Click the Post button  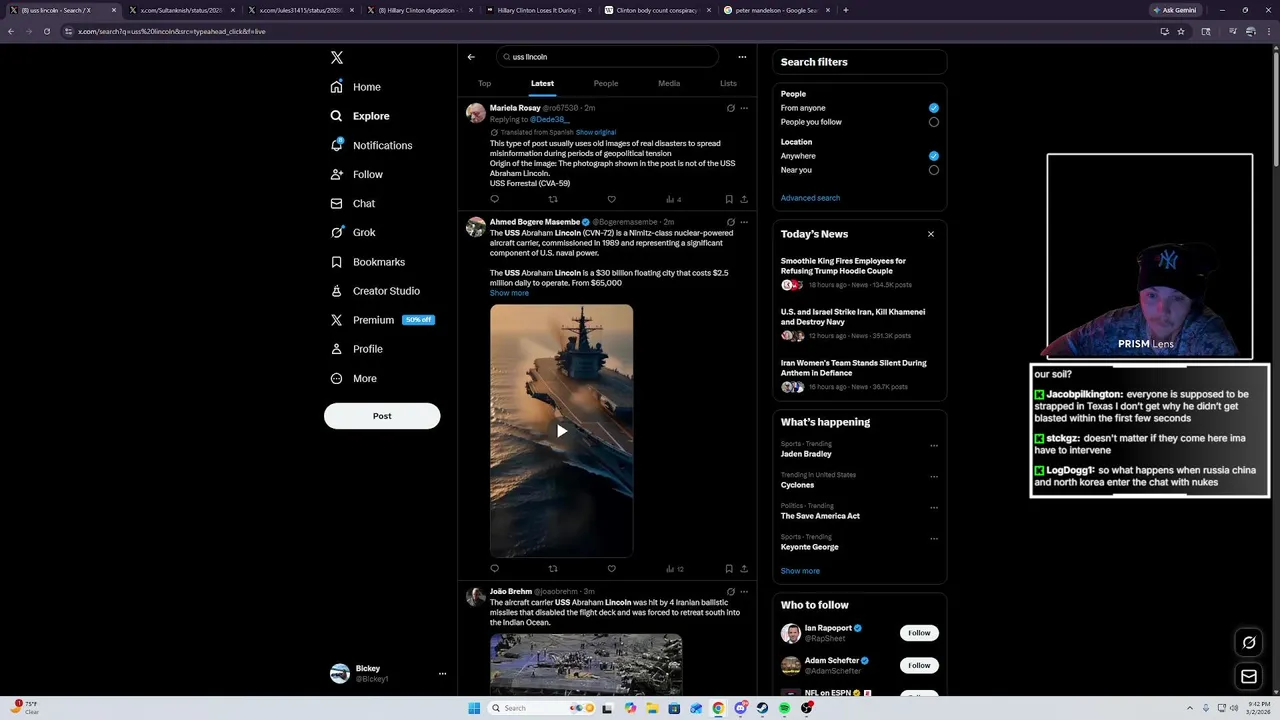coord(382,416)
